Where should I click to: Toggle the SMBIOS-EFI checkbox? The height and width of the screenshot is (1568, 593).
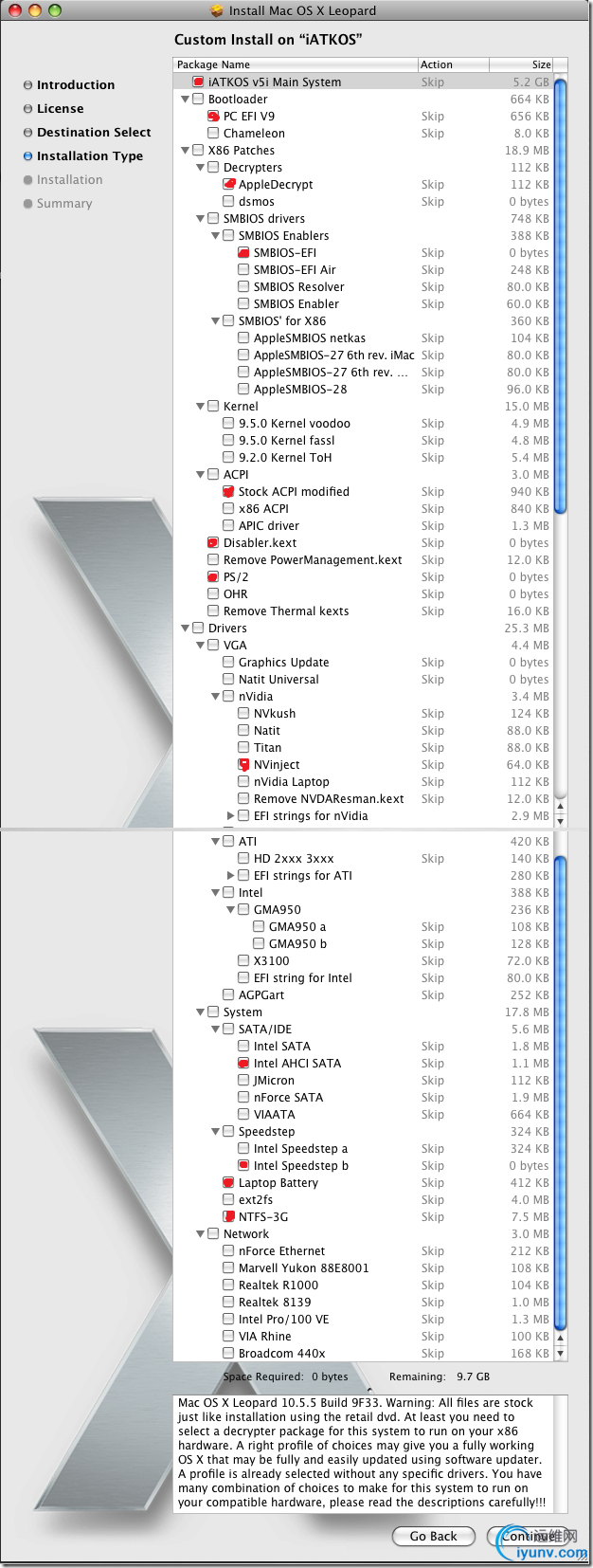243,253
